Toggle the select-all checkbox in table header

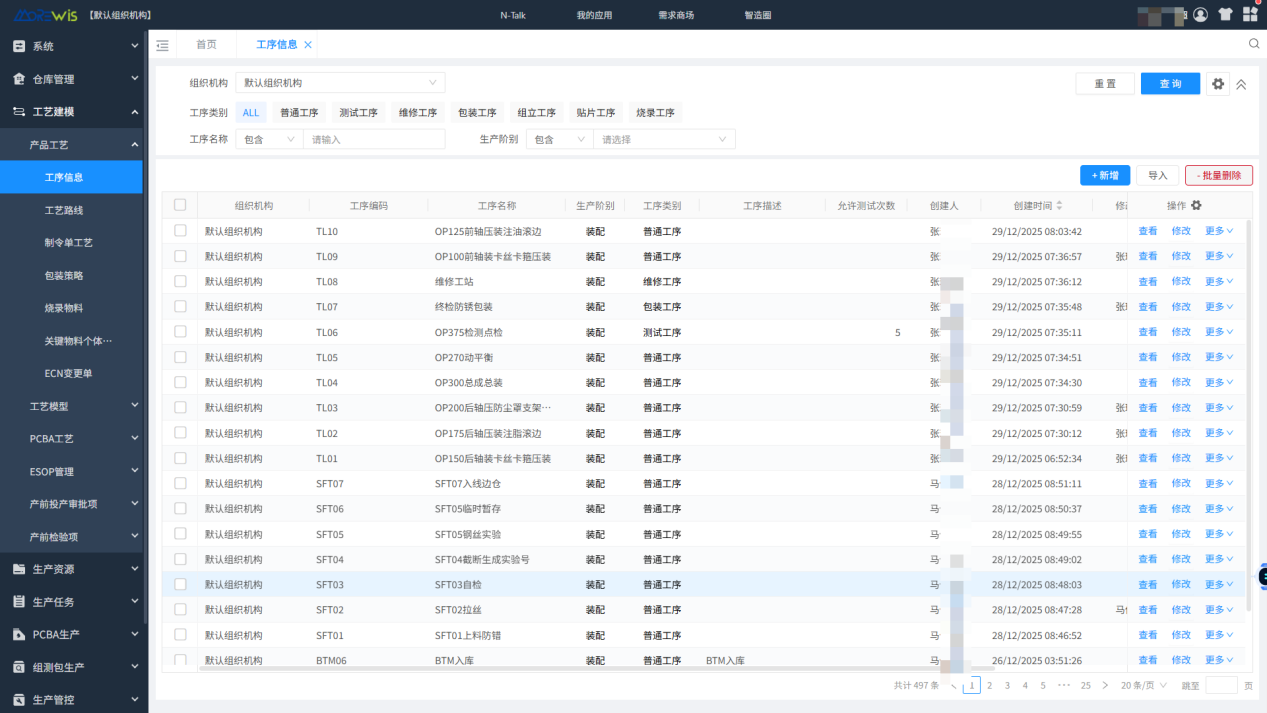[x=180, y=205]
